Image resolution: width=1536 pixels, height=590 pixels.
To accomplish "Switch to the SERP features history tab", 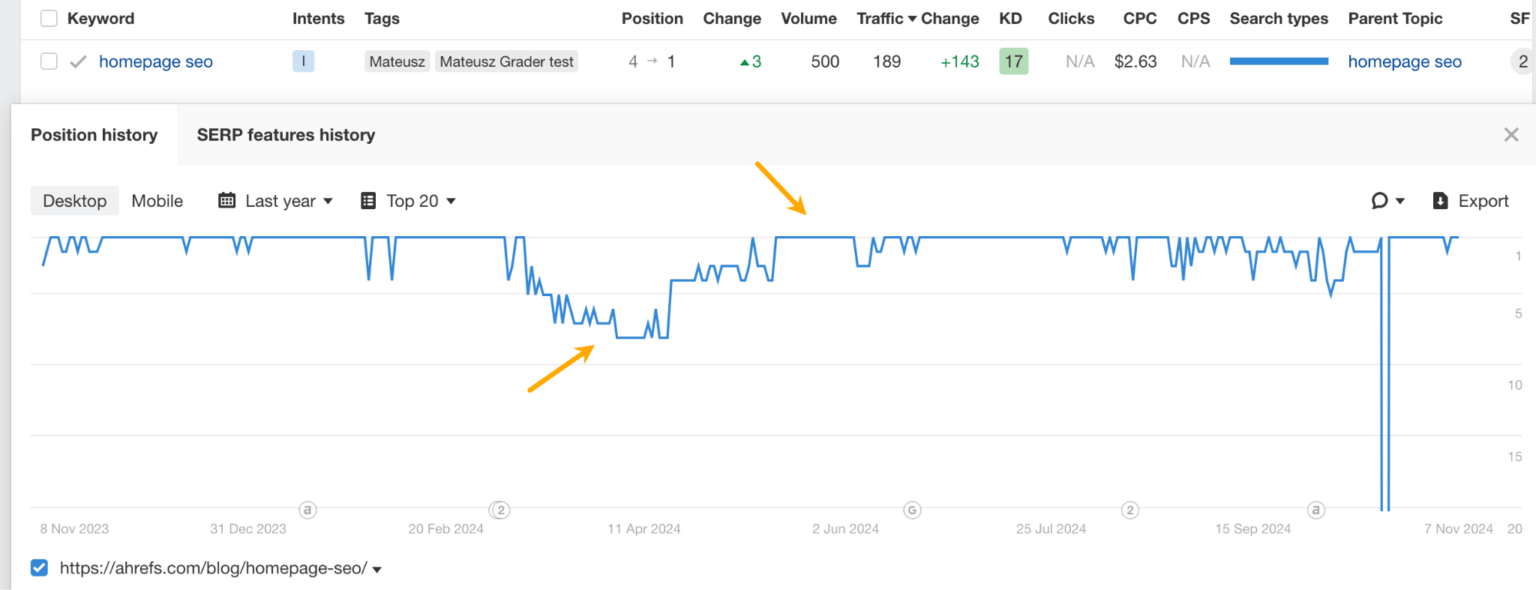I will tap(285, 134).
